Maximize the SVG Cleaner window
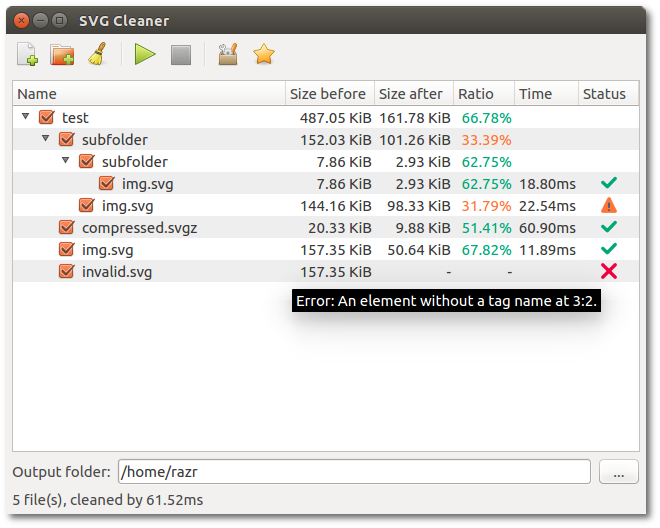This screenshot has width=660, height=528. point(60,20)
